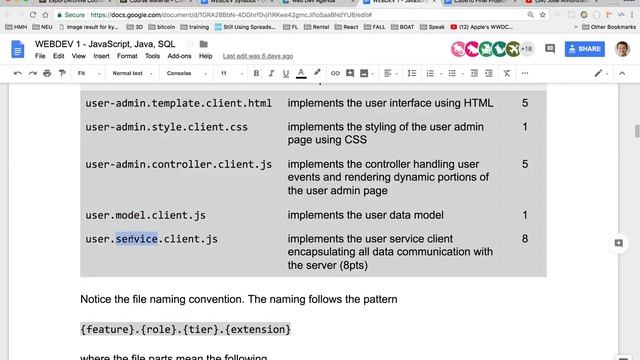640x360 pixels.
Task: Open the Add-ons menu
Action: tap(179, 56)
